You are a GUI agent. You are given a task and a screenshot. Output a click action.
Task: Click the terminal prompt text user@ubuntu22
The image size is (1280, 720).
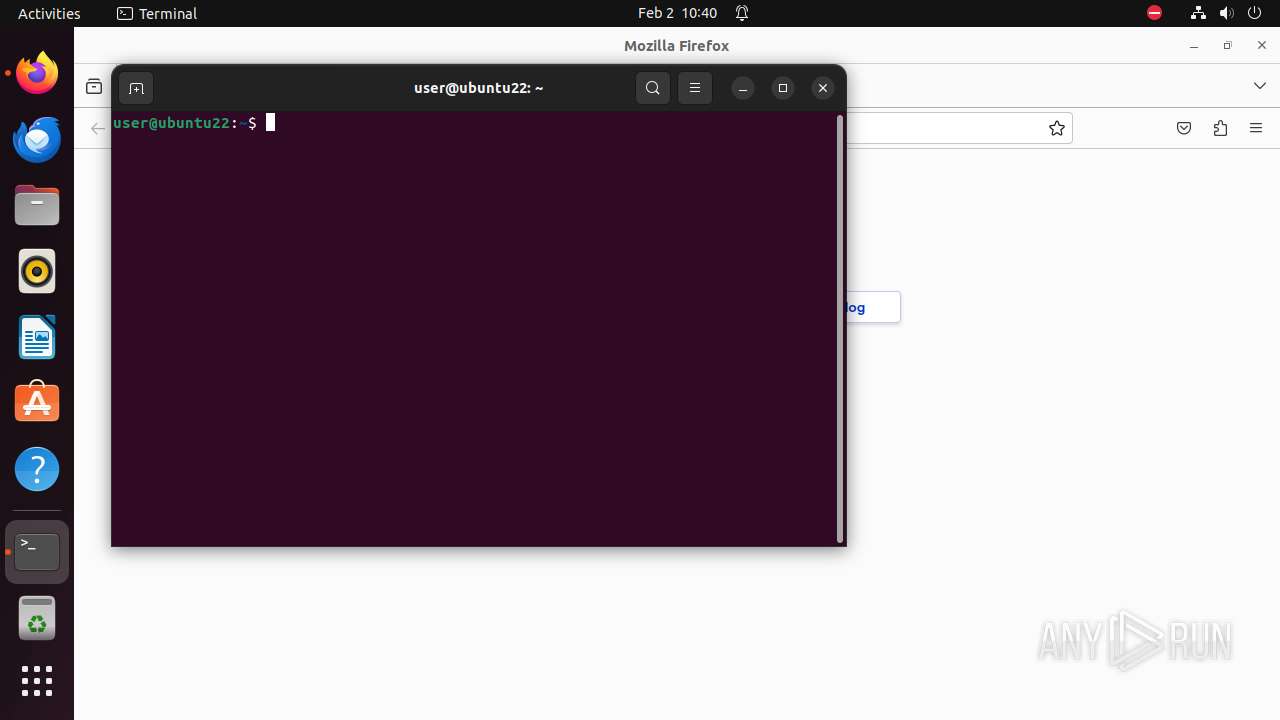(x=172, y=123)
